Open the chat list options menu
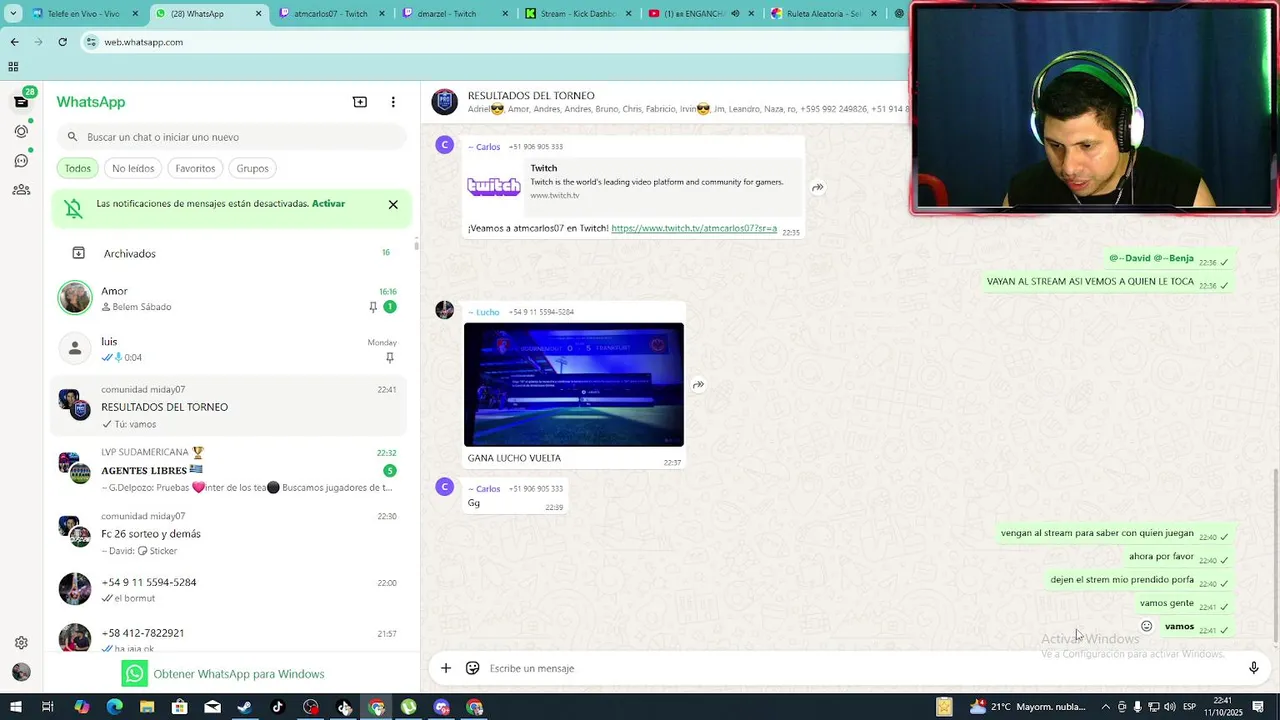This screenshot has width=1280, height=720. coord(393,102)
